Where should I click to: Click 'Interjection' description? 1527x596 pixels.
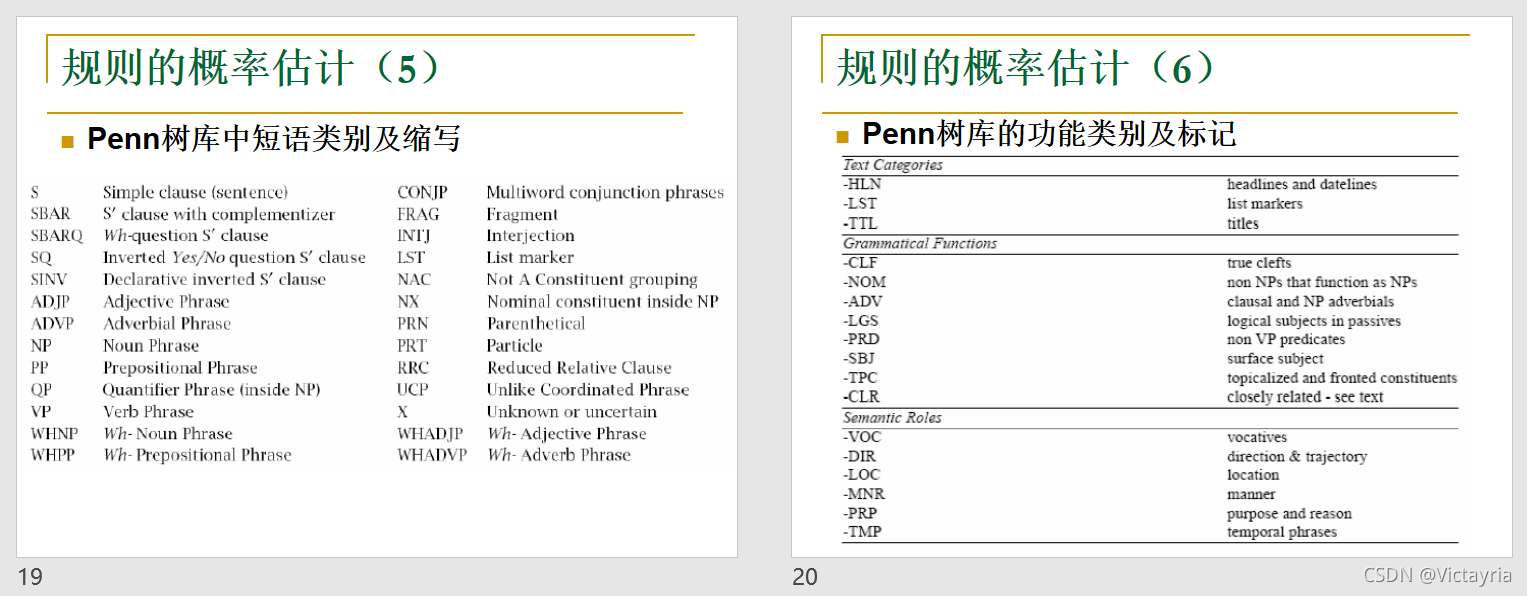pyautogui.click(x=530, y=236)
